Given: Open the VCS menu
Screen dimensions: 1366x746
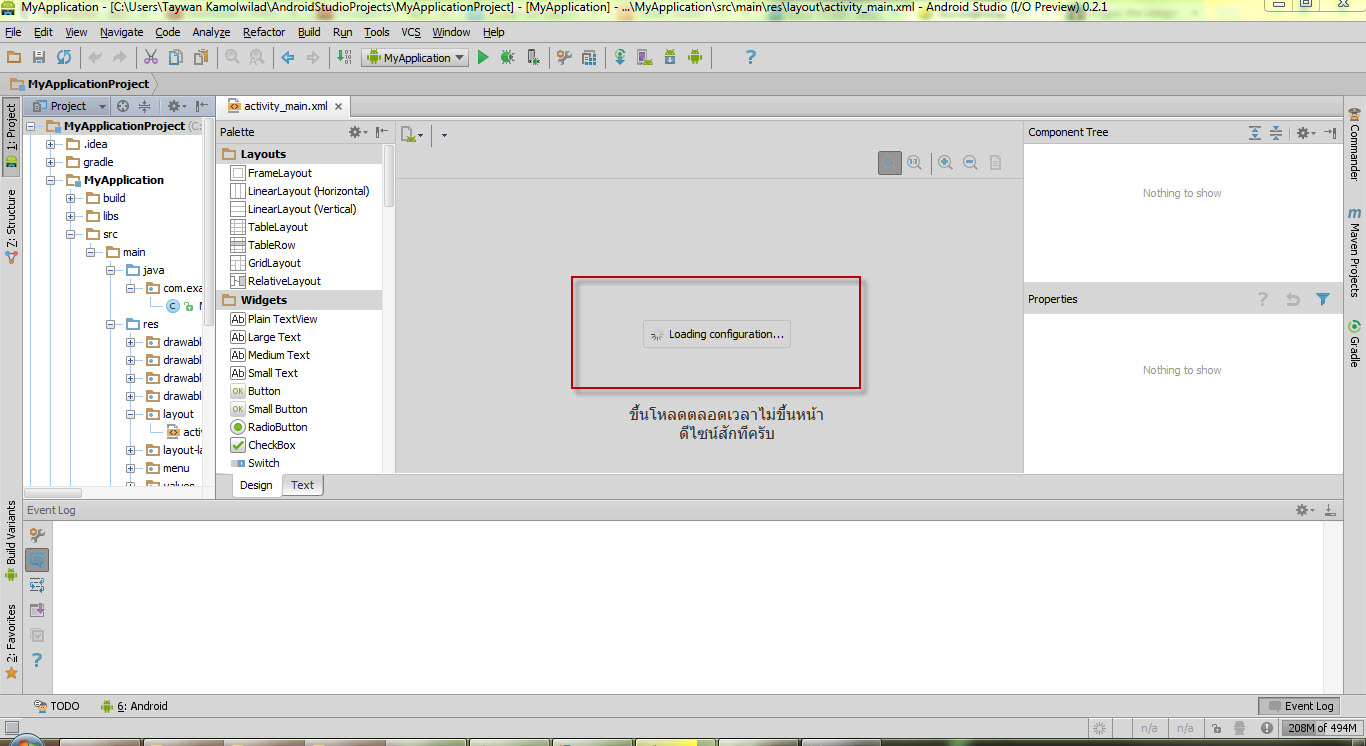Looking at the screenshot, I should (x=411, y=32).
